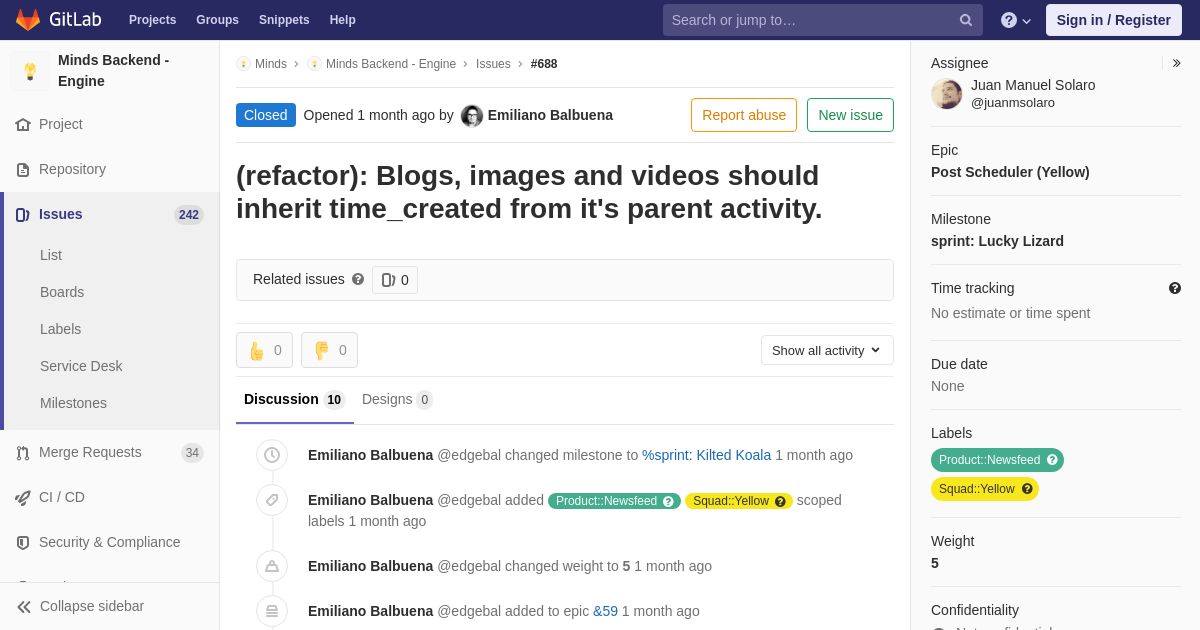1200x630 pixels.
Task: Click the Squad::Yellow label in sidebar
Action: 984,489
